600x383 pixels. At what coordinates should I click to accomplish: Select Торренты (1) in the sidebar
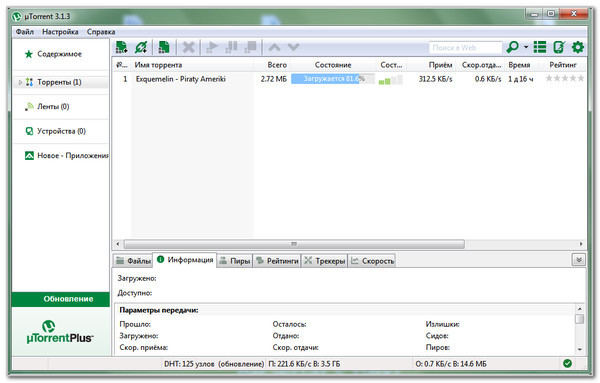[x=61, y=82]
